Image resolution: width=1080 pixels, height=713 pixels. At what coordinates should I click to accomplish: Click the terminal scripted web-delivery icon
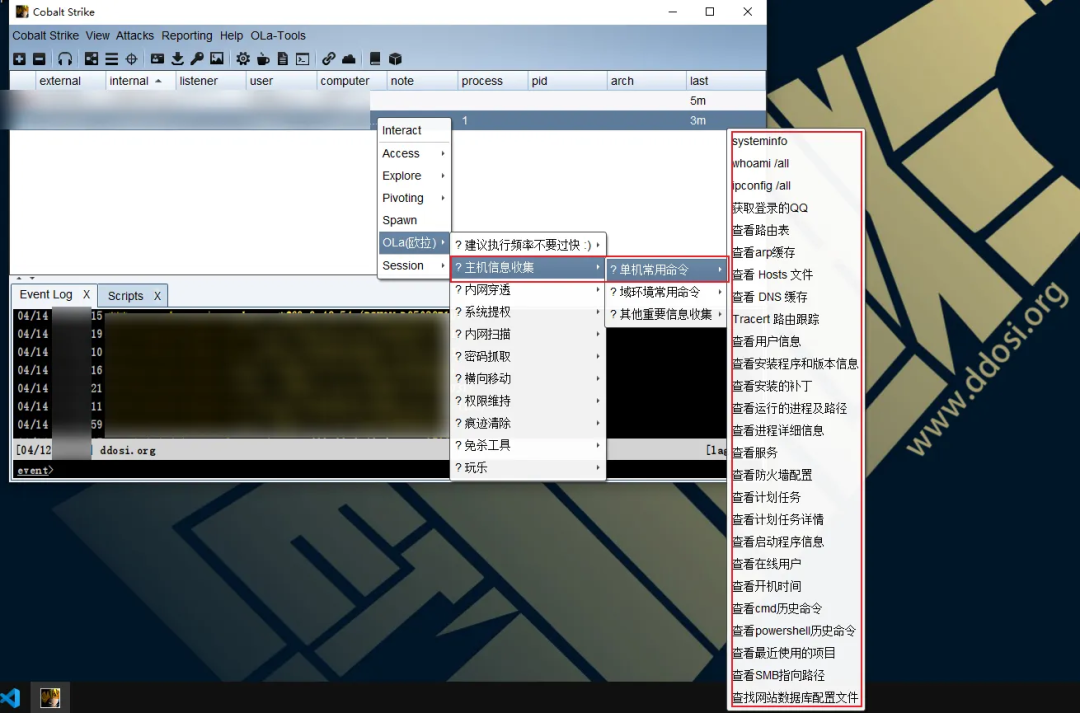point(302,59)
